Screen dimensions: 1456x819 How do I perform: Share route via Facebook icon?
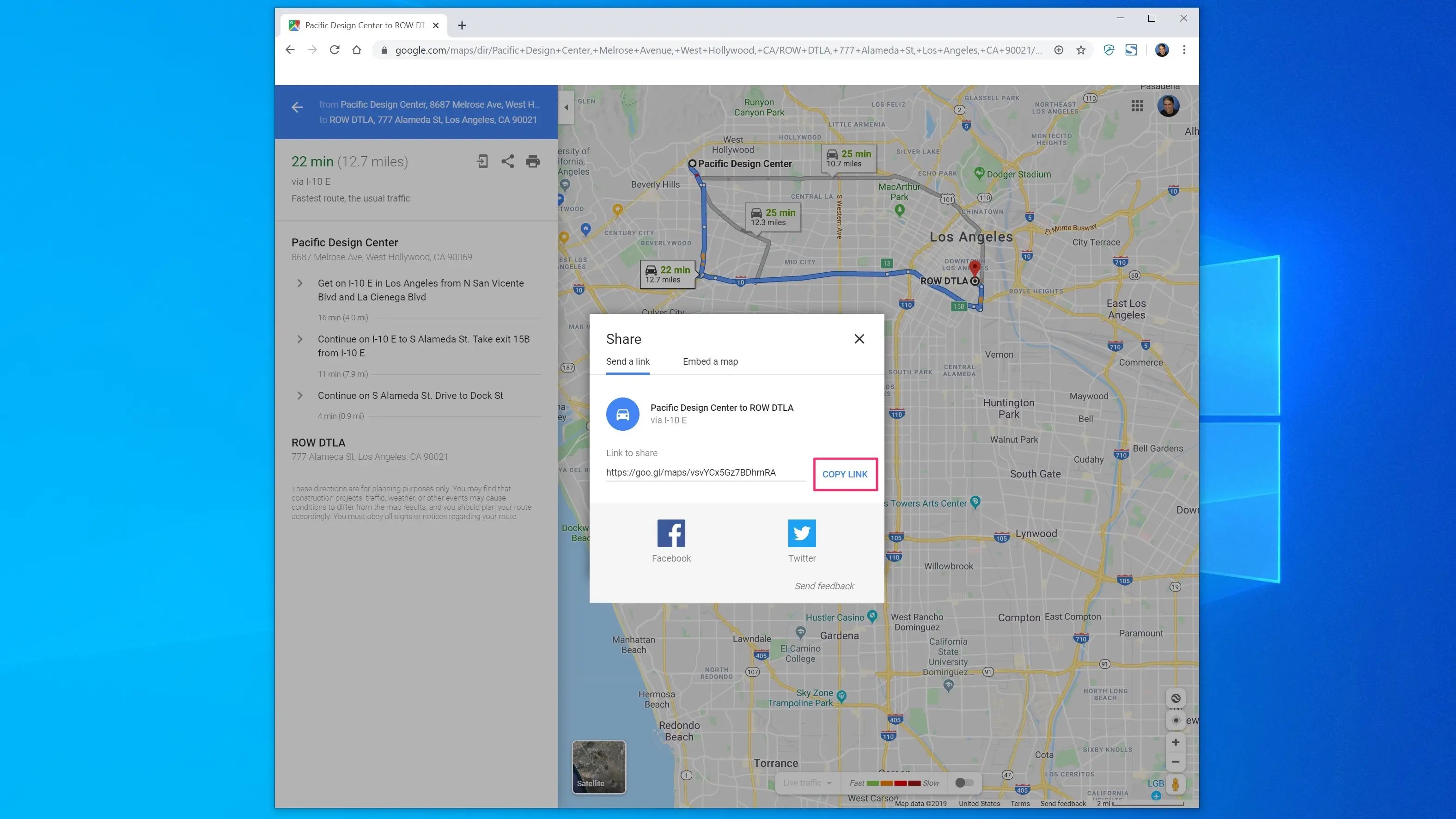pos(671,533)
